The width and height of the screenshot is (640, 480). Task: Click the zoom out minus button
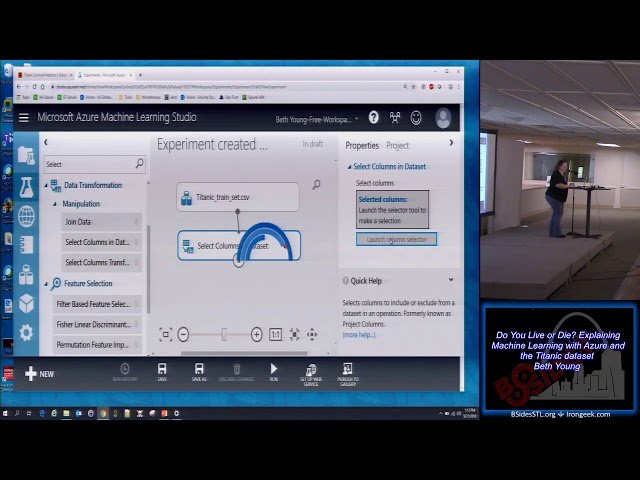[183, 335]
